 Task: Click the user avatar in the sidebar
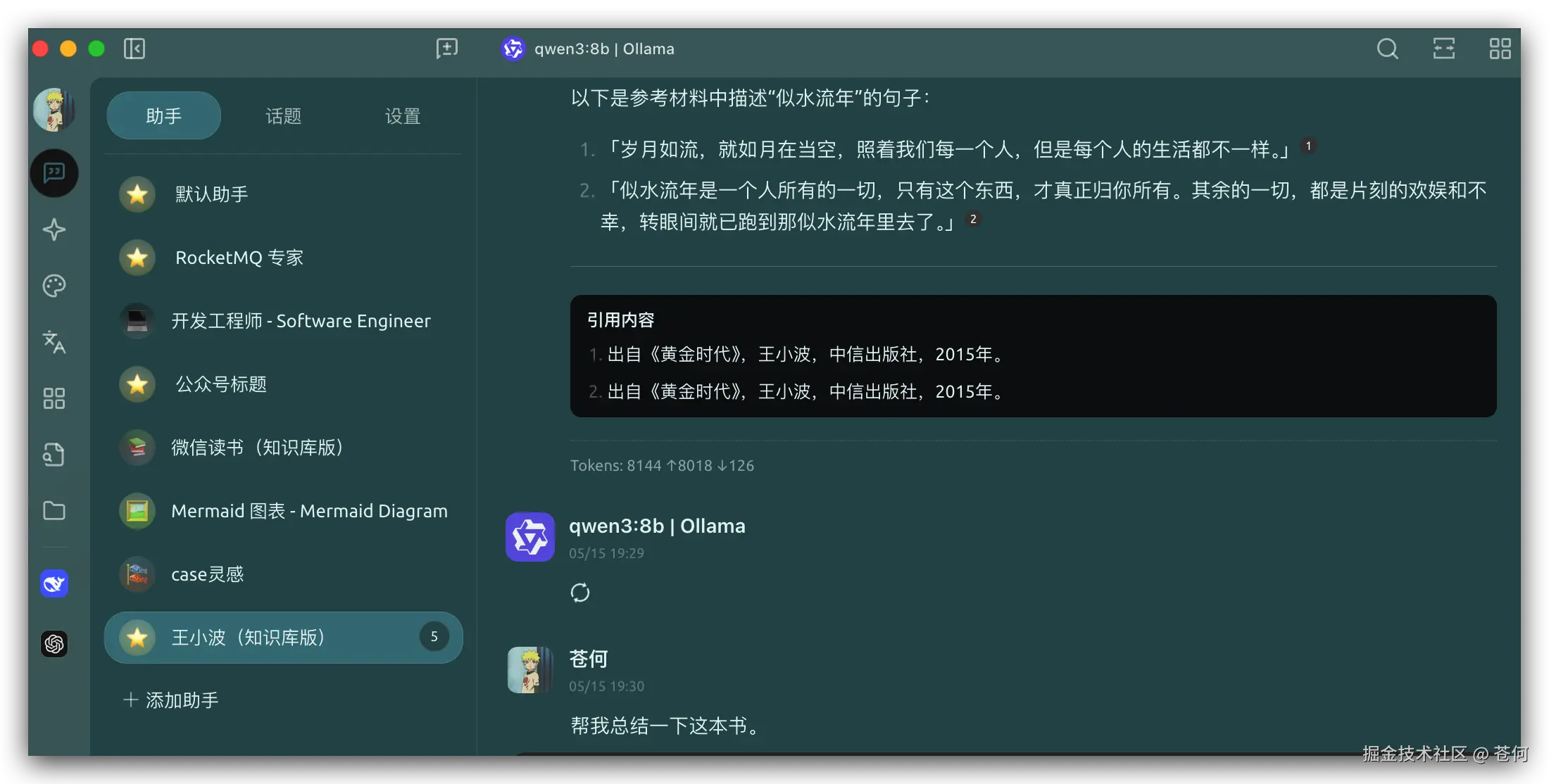coord(54,110)
